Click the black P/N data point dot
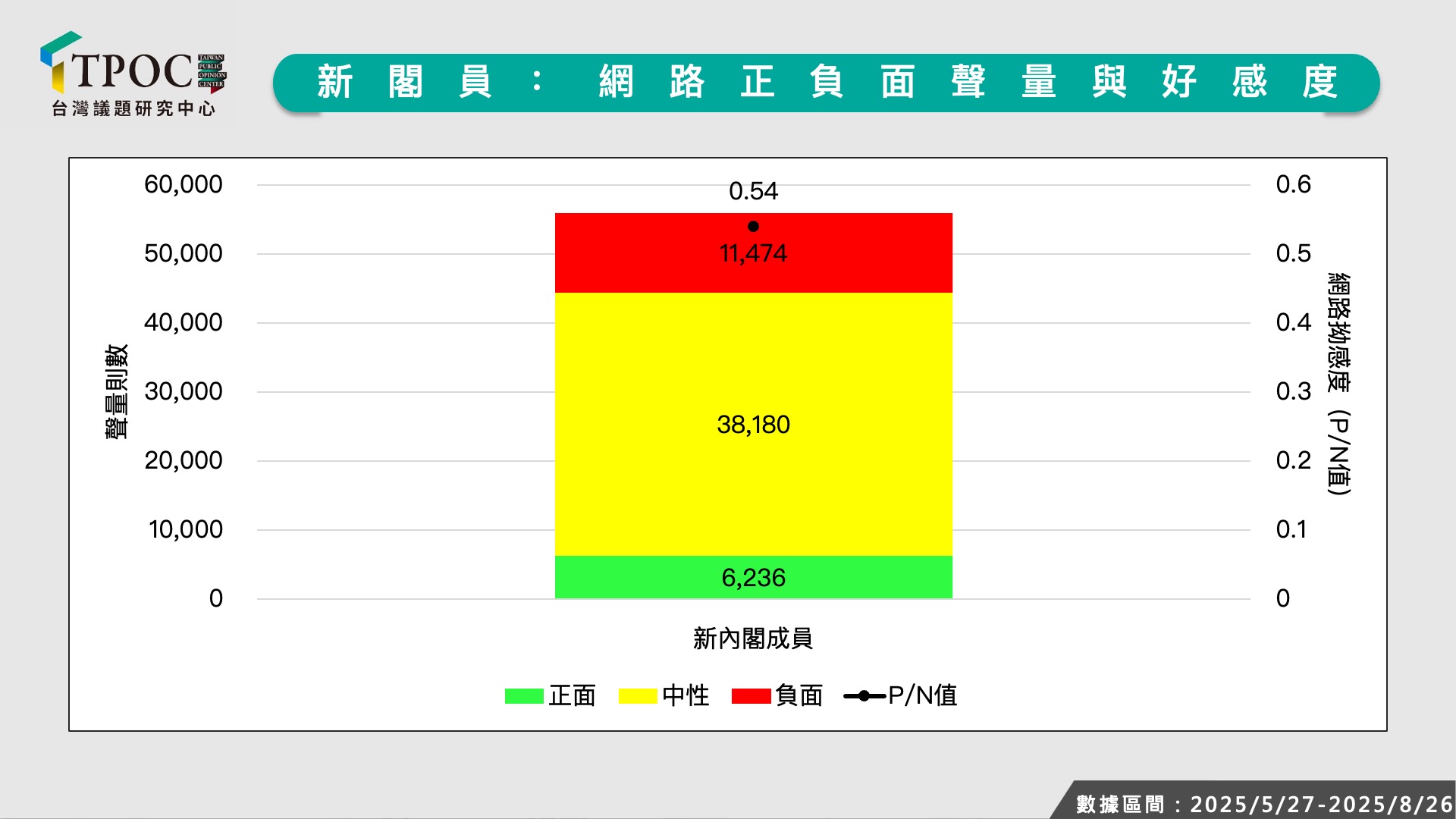 pyautogui.click(x=753, y=227)
